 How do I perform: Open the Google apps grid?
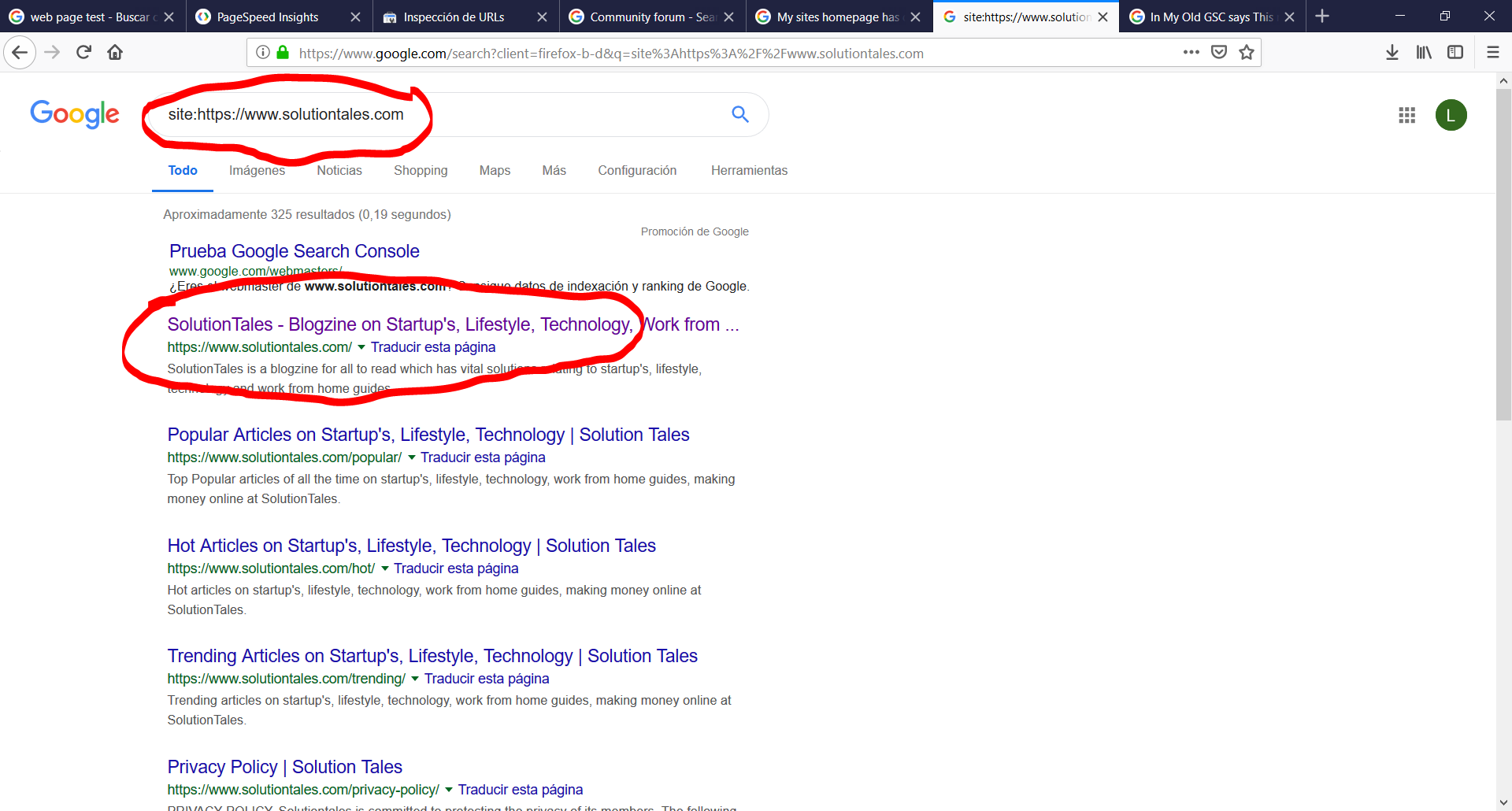(x=1407, y=116)
